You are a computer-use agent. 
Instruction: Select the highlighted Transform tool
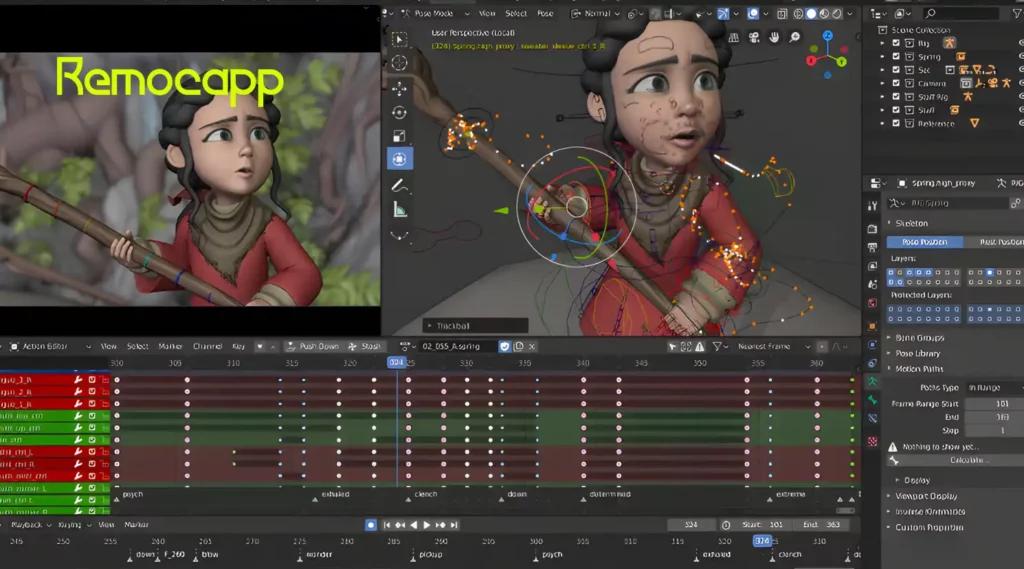coord(400,159)
